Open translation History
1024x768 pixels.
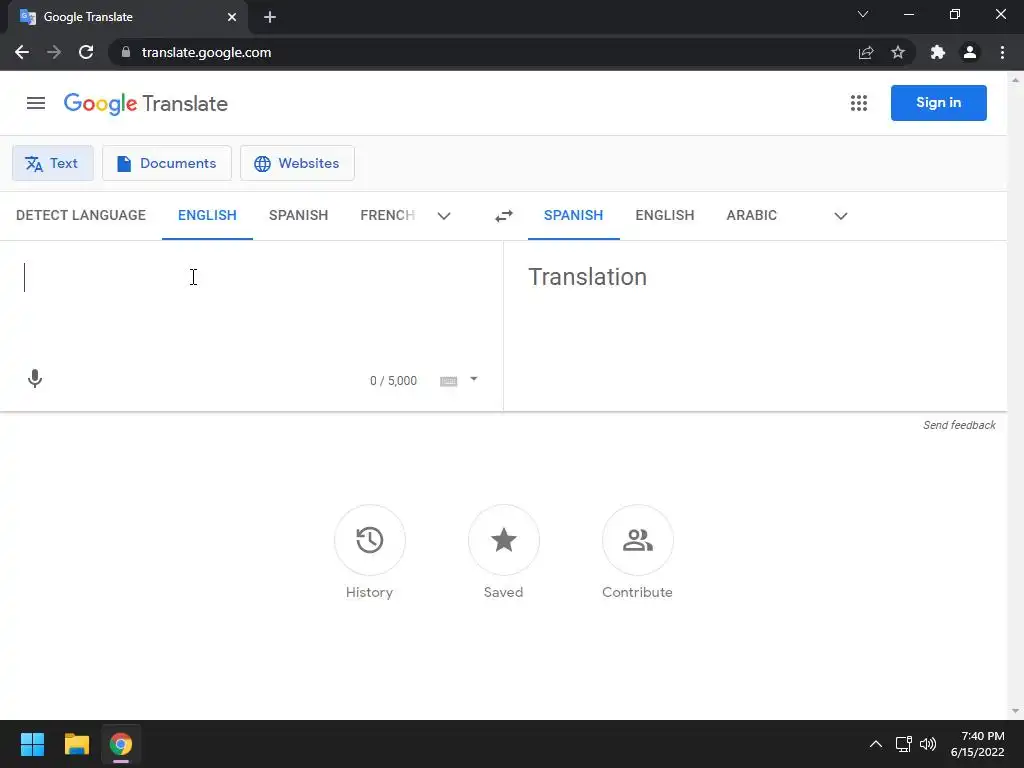pos(370,540)
